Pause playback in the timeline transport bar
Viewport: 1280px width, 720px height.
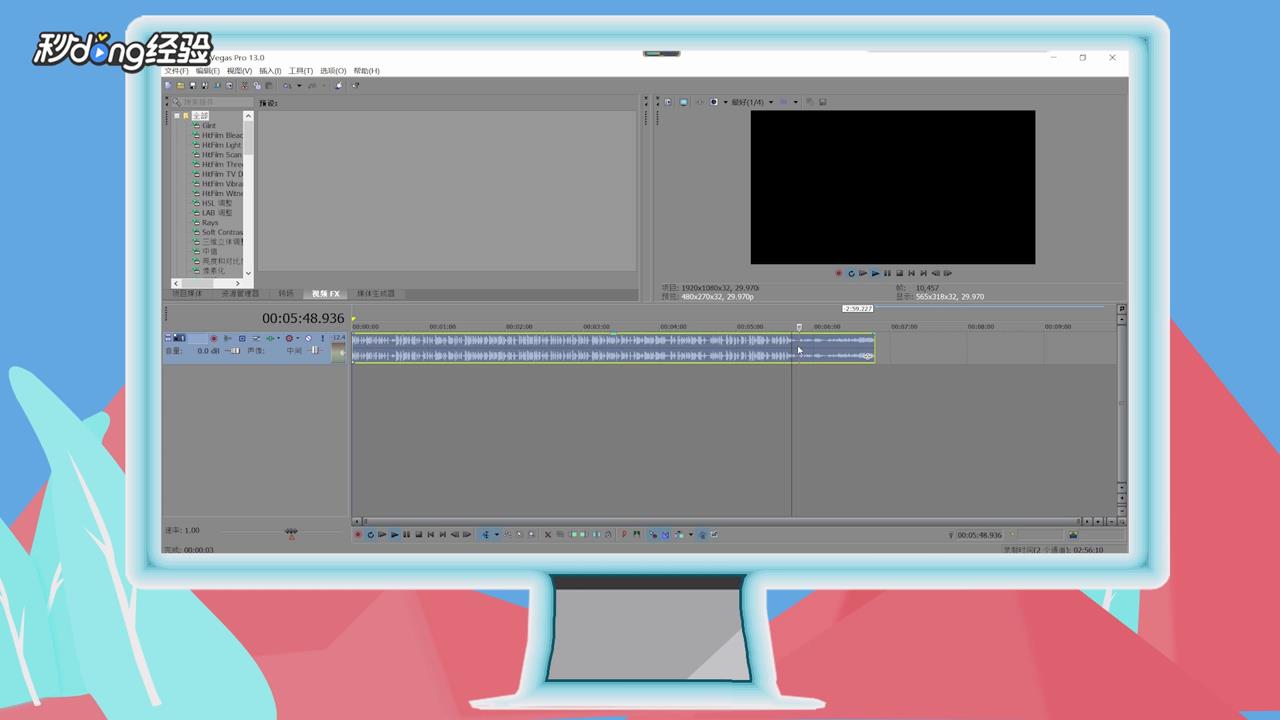pyautogui.click(x=406, y=534)
